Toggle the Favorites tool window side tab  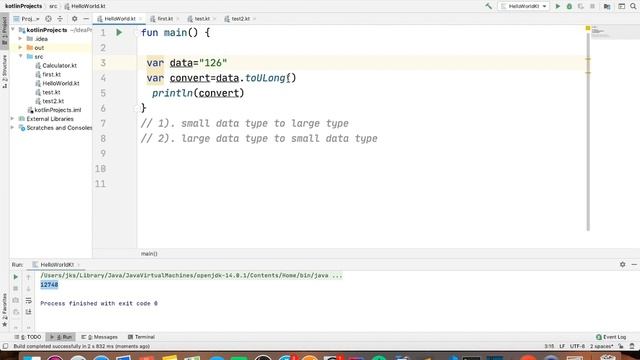coord(4,310)
